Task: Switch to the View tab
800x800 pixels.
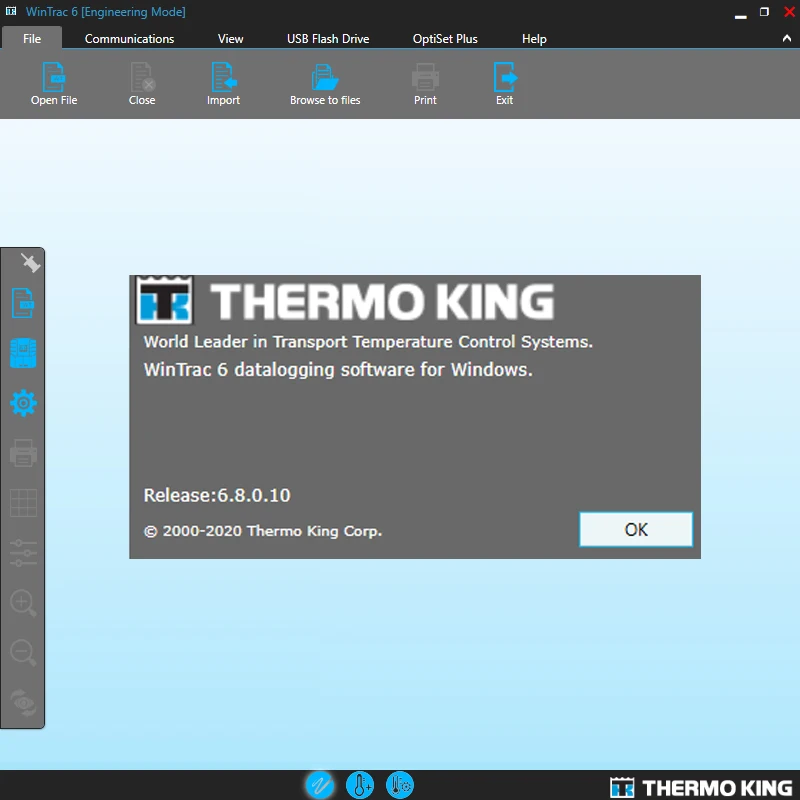Action: 231,39
